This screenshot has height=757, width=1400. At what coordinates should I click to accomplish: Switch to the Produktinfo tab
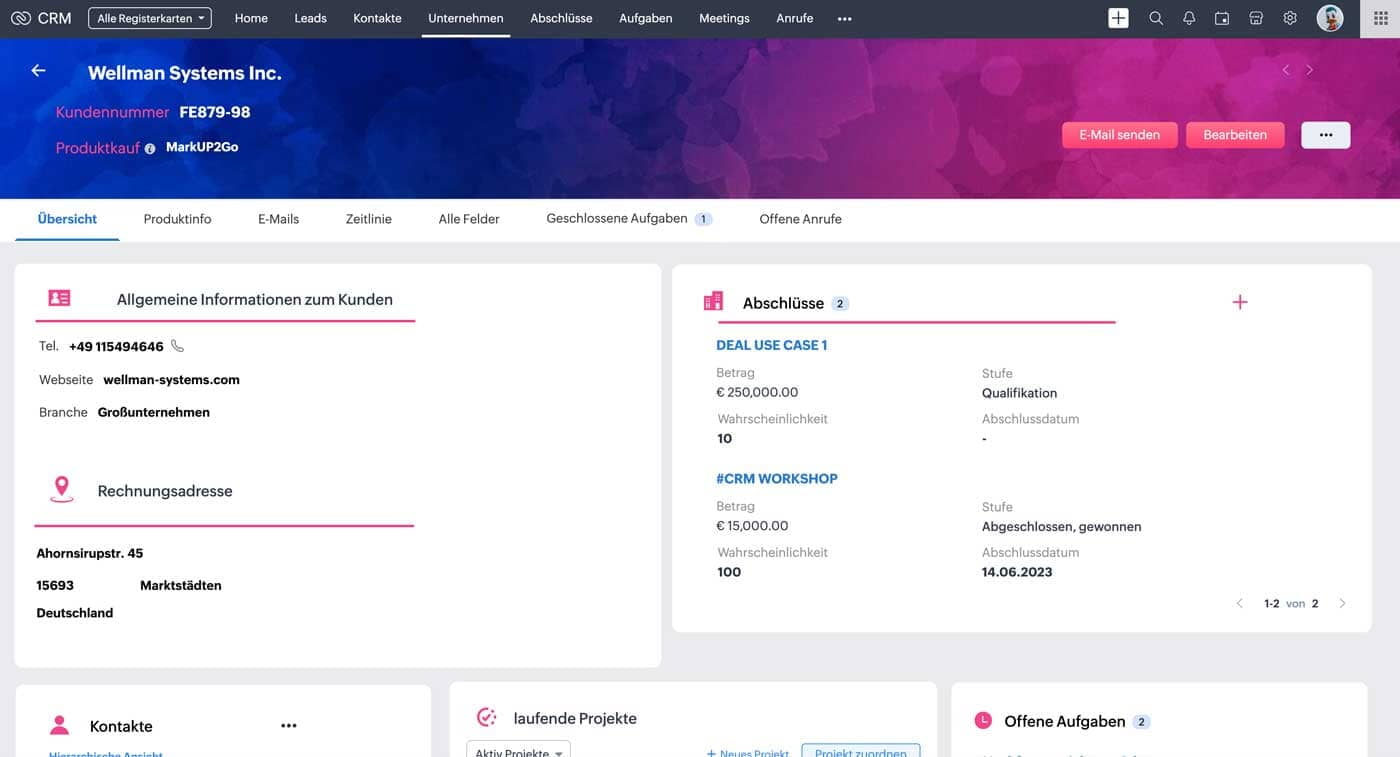(x=177, y=219)
